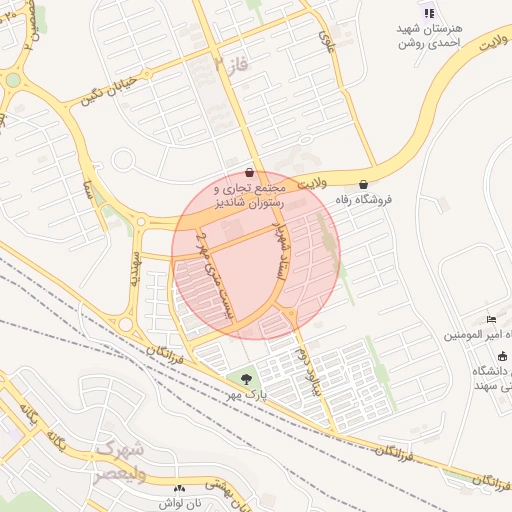Select the tree icon of پارک مهر
The width and height of the screenshot is (512, 512).
(246, 379)
